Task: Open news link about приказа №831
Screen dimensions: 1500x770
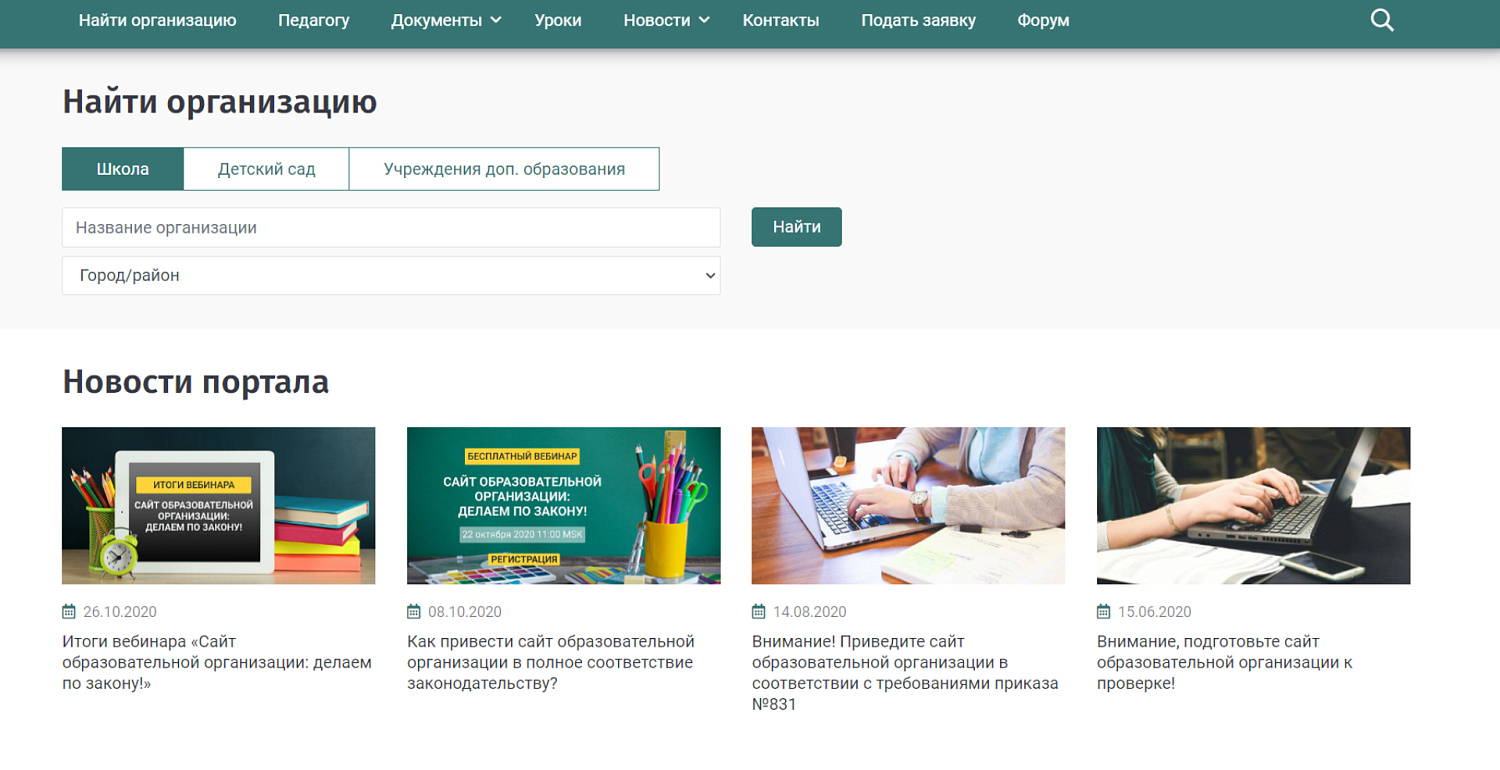Action: point(904,673)
